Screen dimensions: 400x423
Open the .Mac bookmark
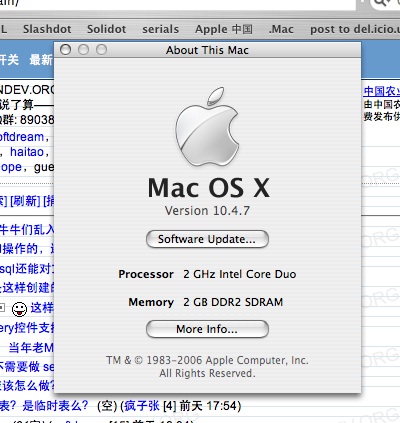click(x=281, y=29)
